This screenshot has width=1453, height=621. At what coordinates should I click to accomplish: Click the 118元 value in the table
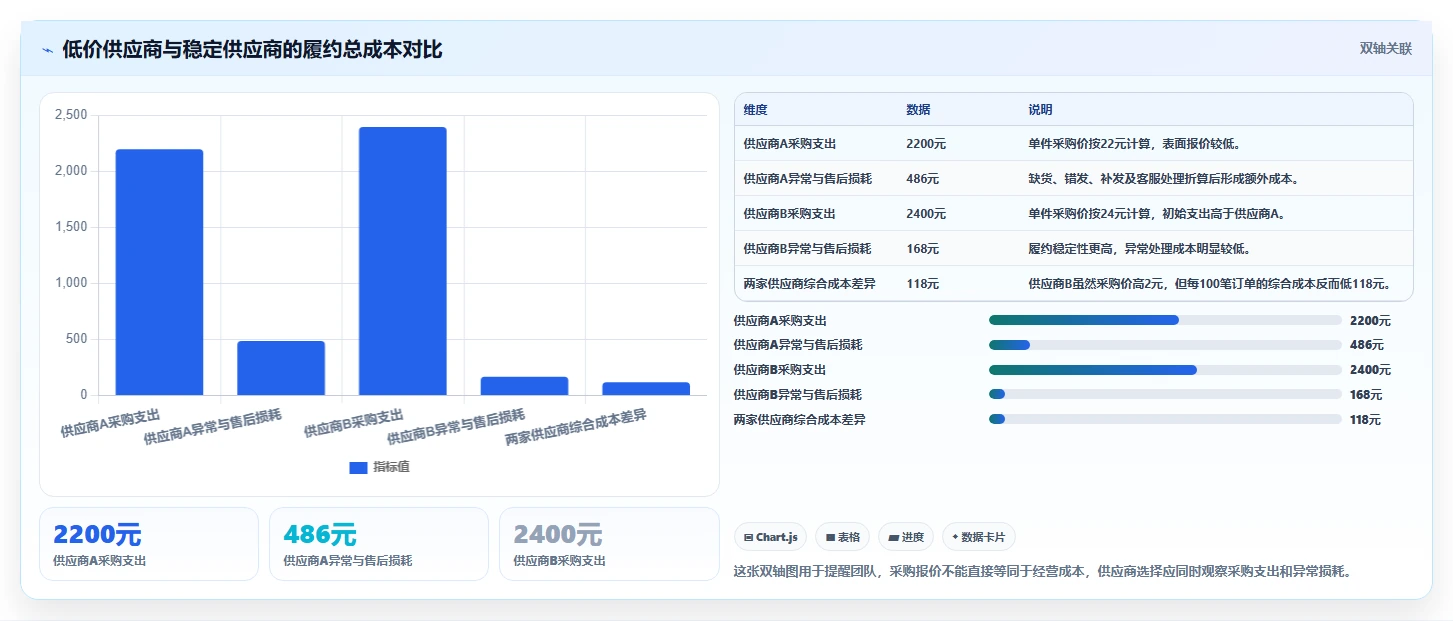(922, 284)
